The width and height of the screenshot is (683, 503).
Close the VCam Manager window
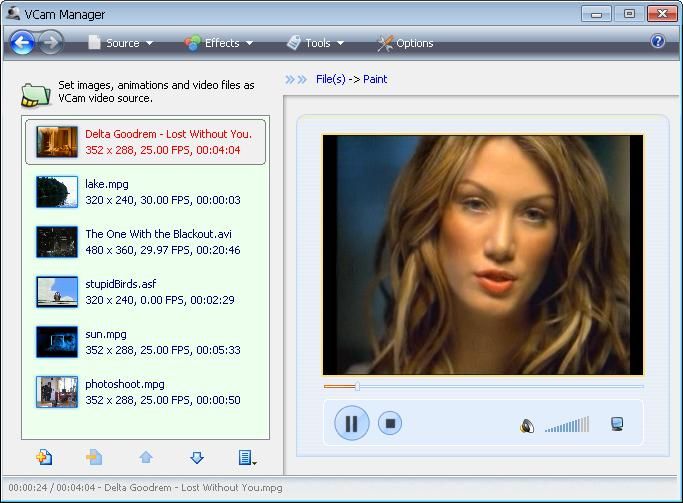662,14
